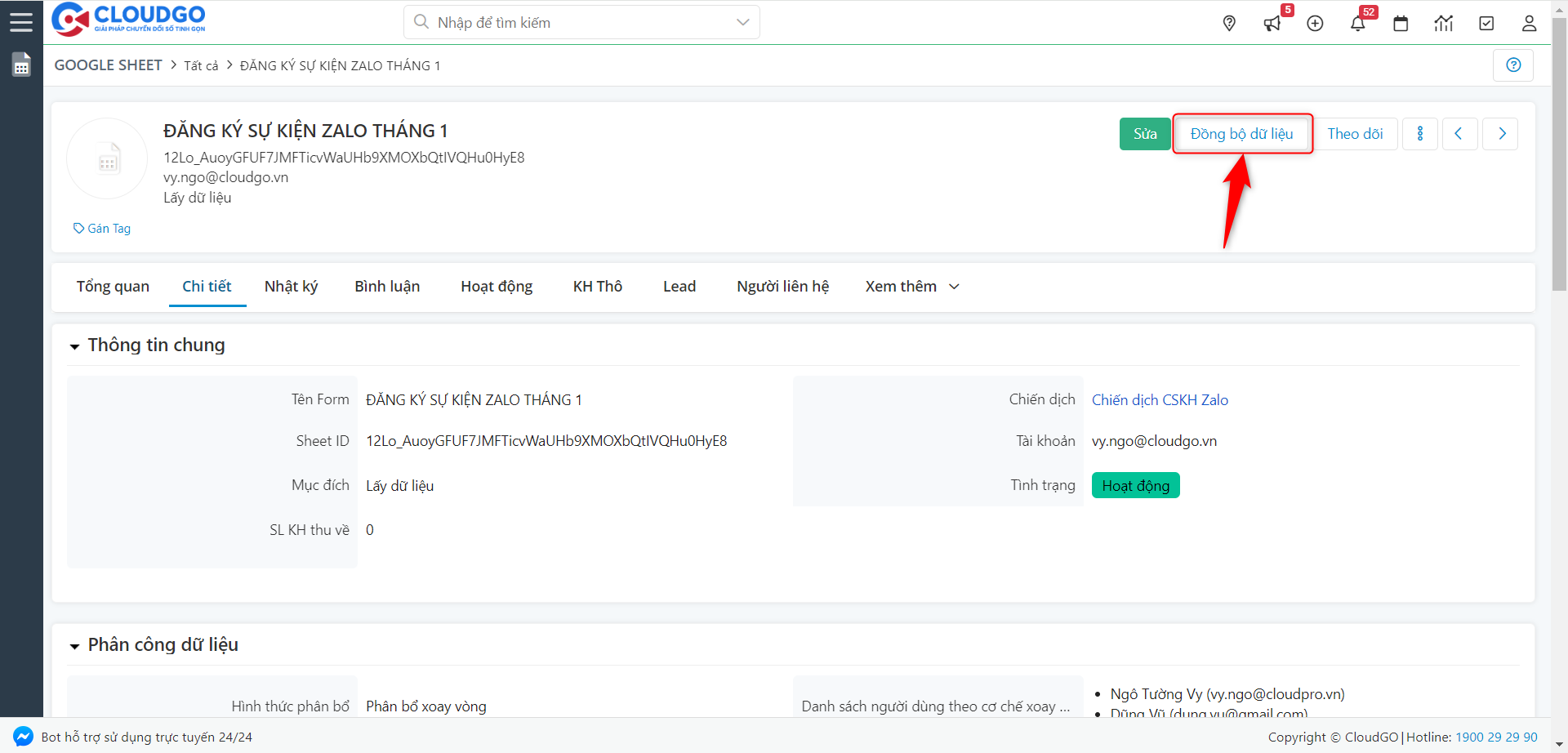The image size is (1568, 753).
Task: Open the Chiến dịch CSKH Zalo link
Action: (1160, 399)
